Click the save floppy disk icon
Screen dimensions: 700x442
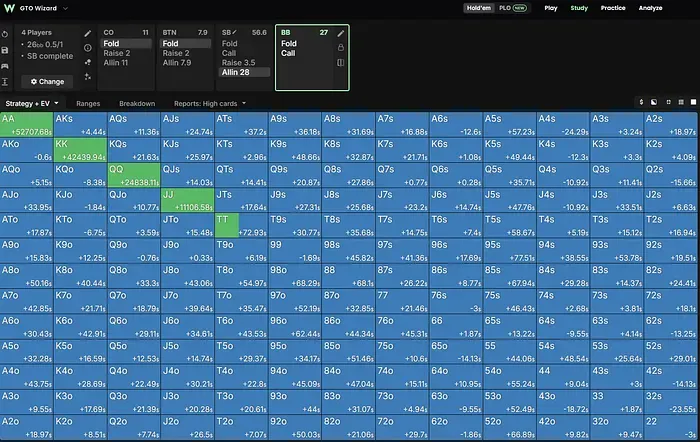coord(5,50)
